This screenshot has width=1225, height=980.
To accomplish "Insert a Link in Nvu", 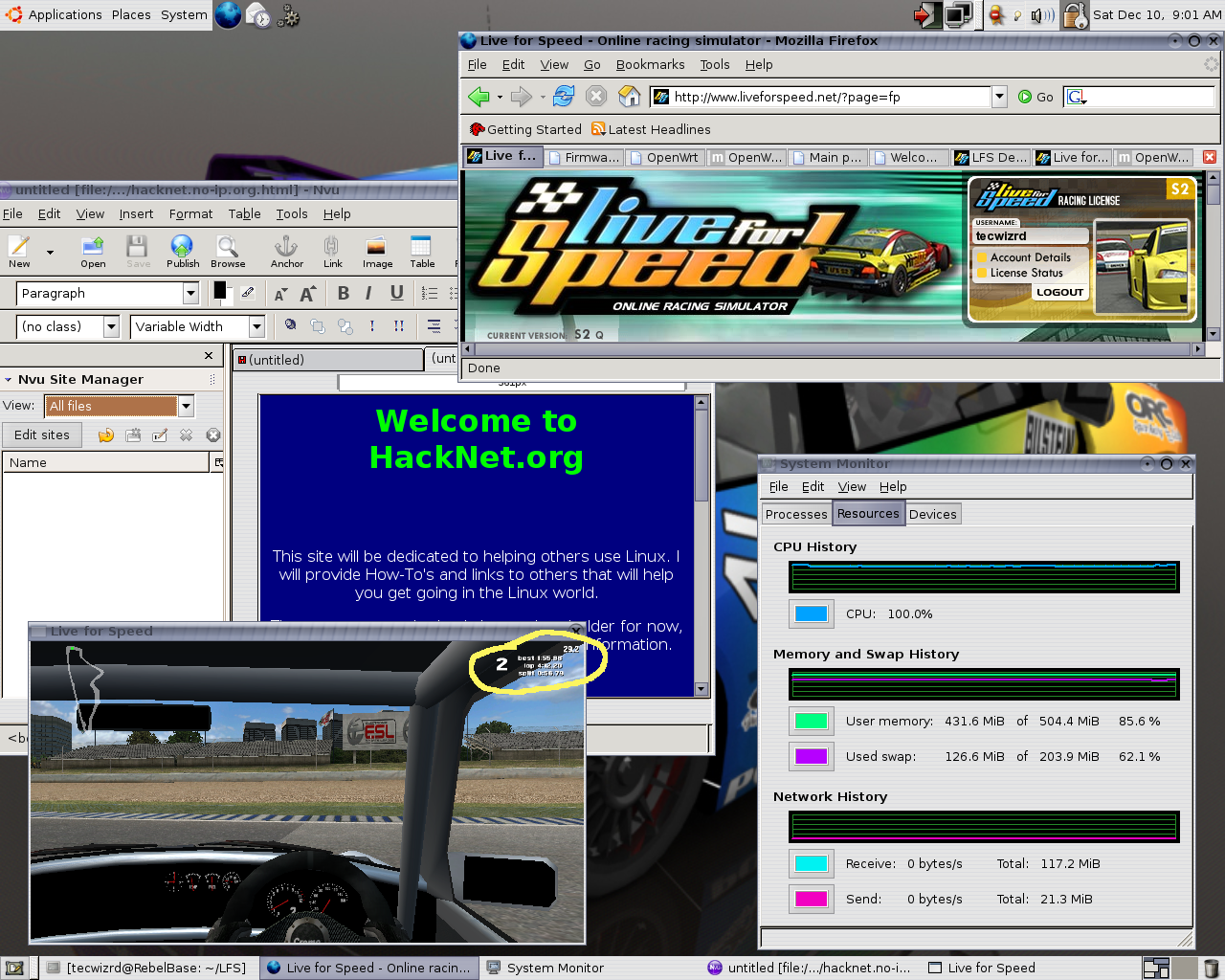I will 332,251.
